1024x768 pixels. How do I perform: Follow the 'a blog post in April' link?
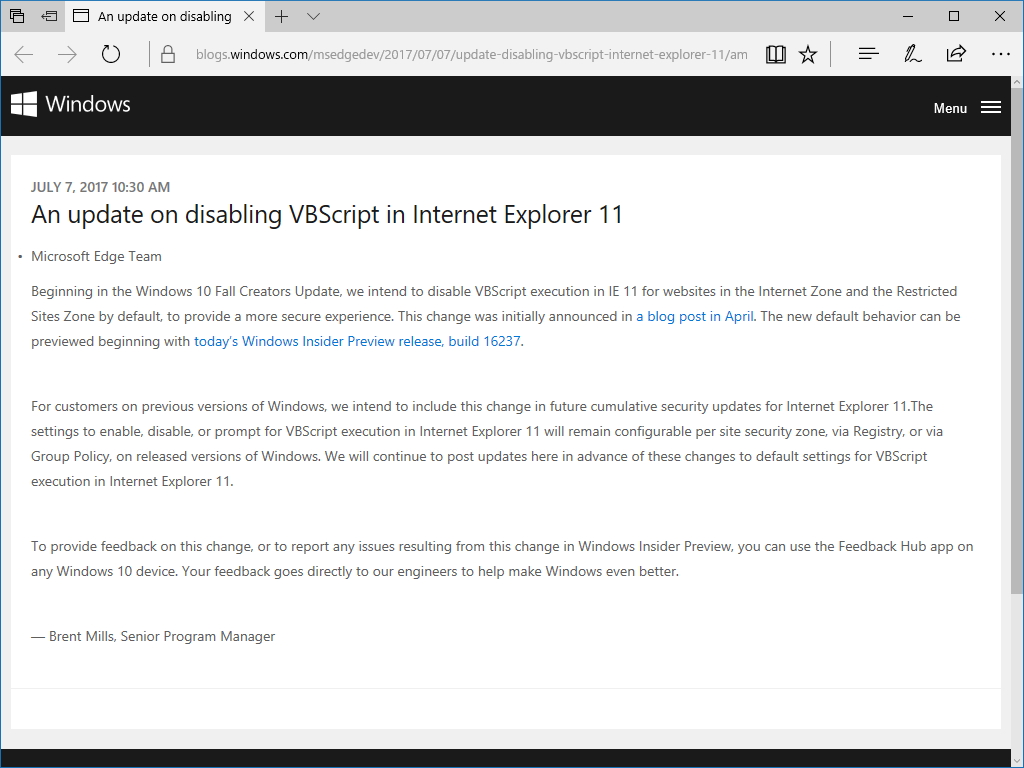pos(692,316)
